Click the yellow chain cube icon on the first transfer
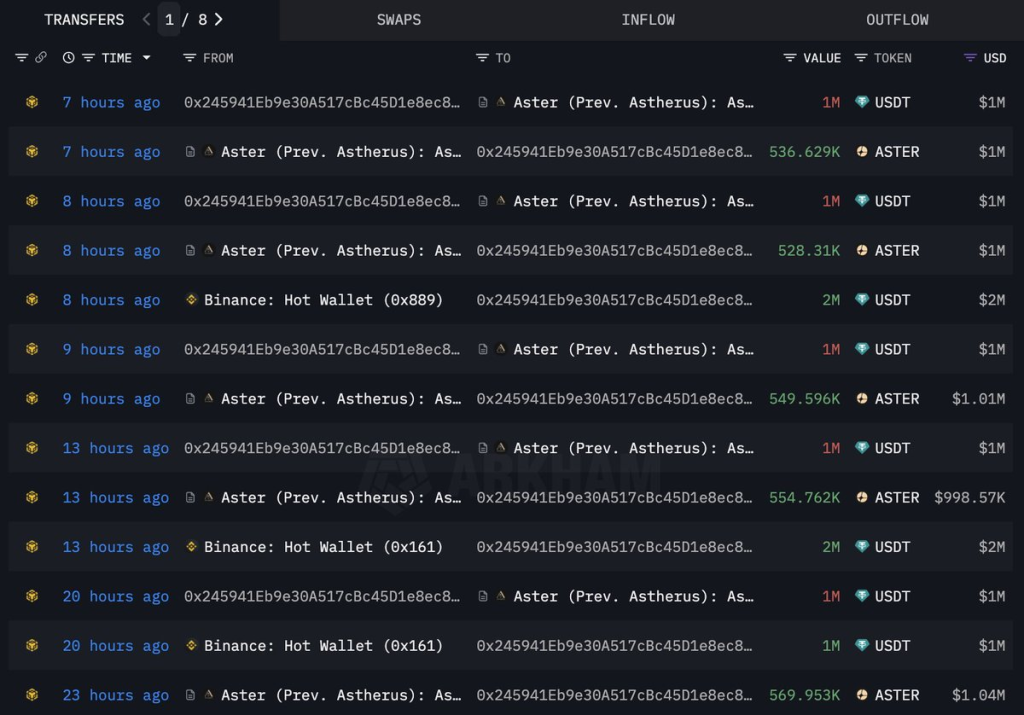Viewport: 1024px width, 715px height. (31, 102)
